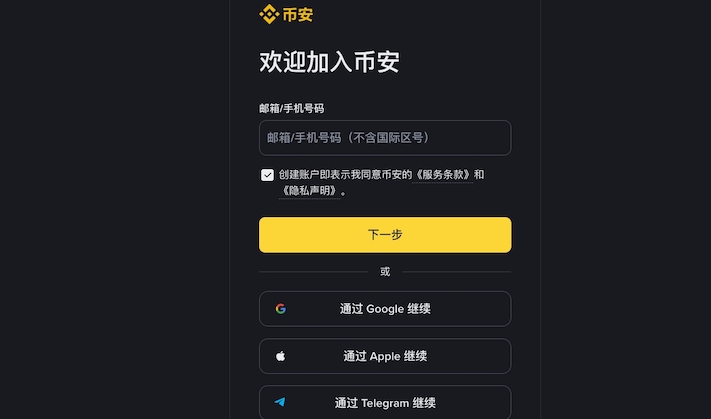
Task: Click the Apple logo icon
Action: click(x=281, y=356)
